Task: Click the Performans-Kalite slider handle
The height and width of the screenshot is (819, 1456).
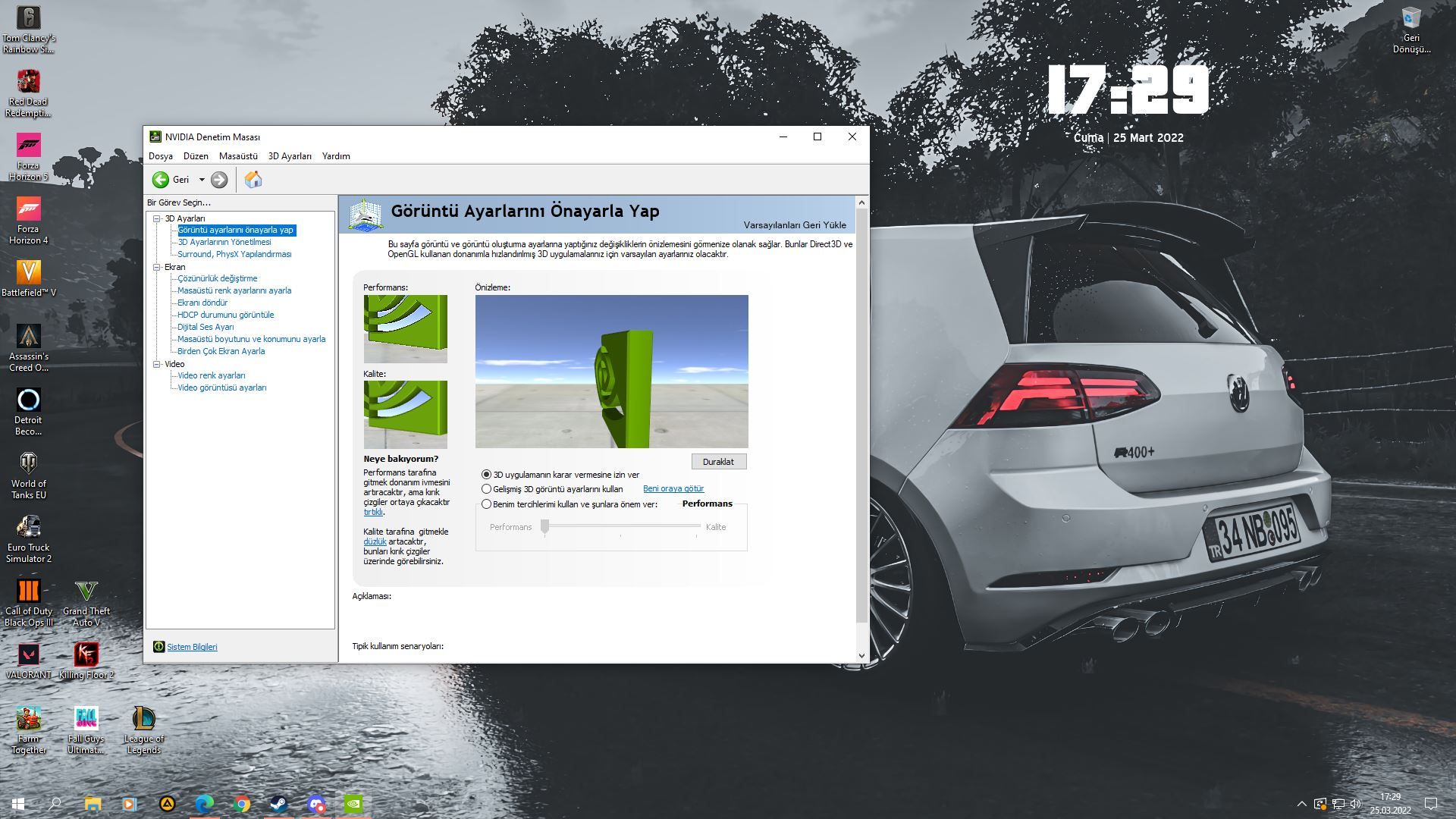Action: [x=544, y=527]
